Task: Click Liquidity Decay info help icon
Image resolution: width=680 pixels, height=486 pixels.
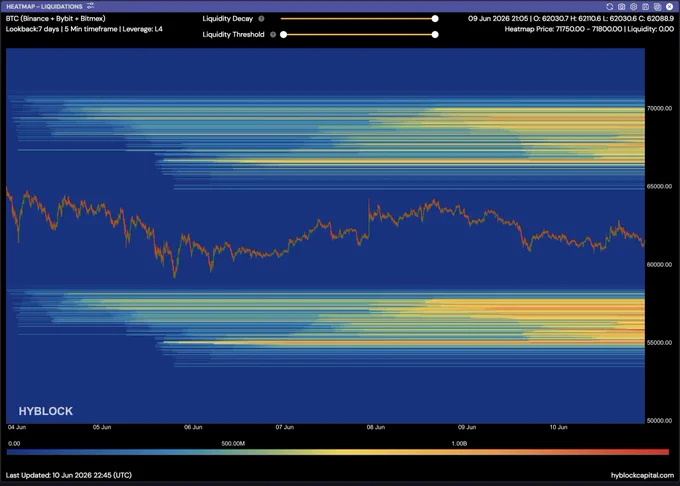Action: pos(261,19)
